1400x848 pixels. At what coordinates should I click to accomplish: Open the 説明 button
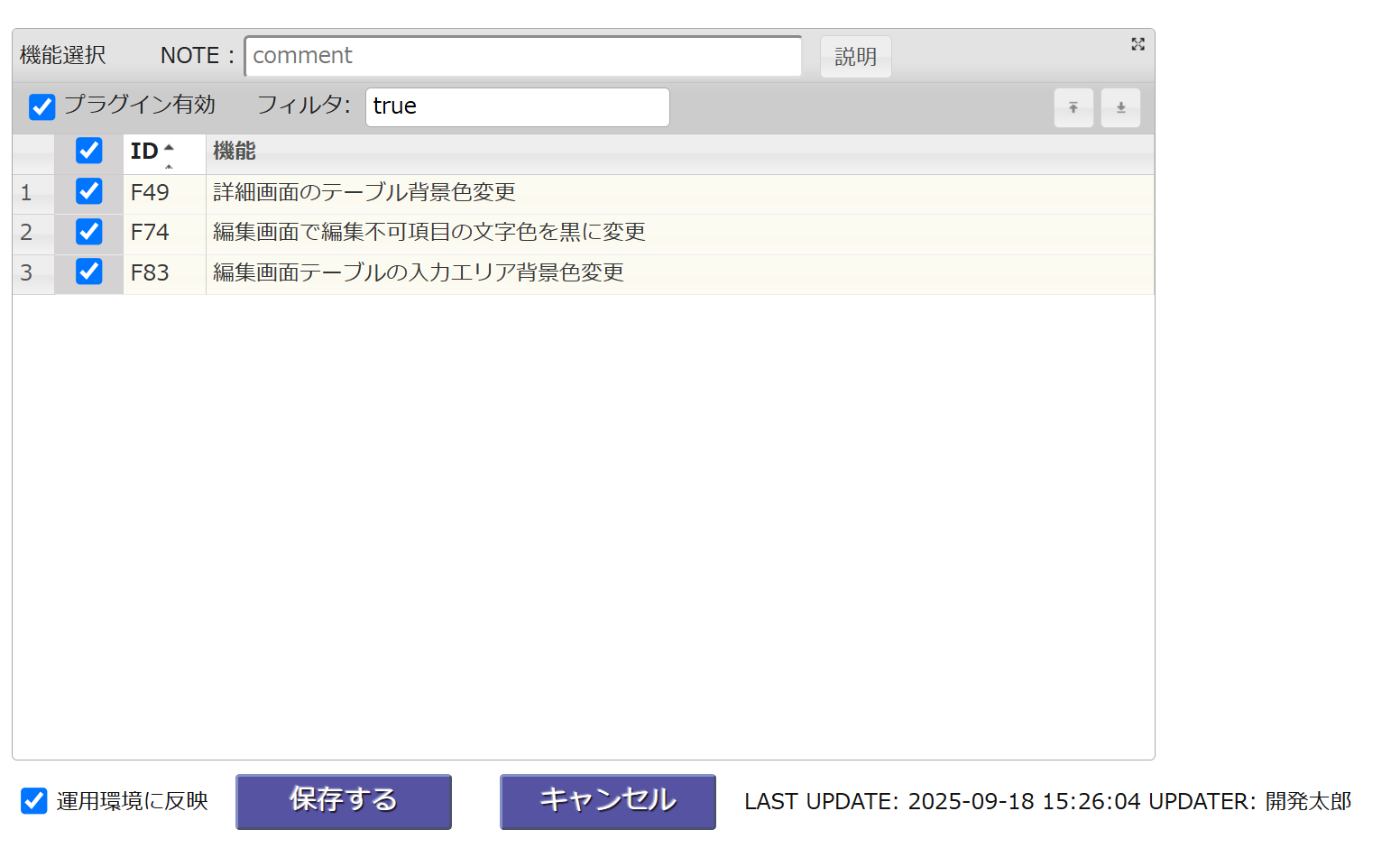click(x=855, y=57)
